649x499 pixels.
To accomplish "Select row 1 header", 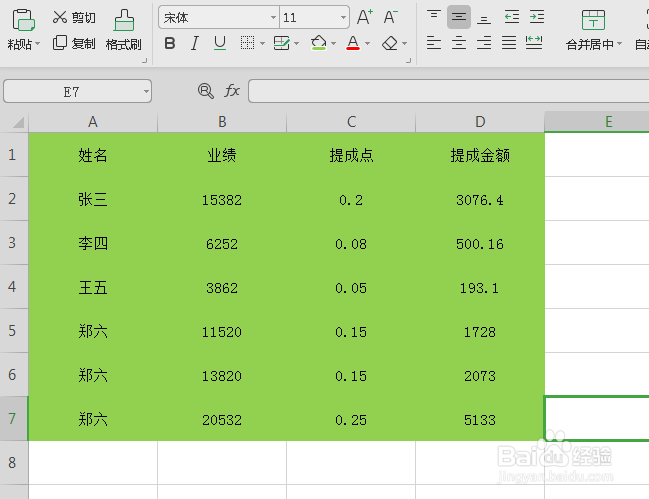I will pyautogui.click(x=14, y=155).
